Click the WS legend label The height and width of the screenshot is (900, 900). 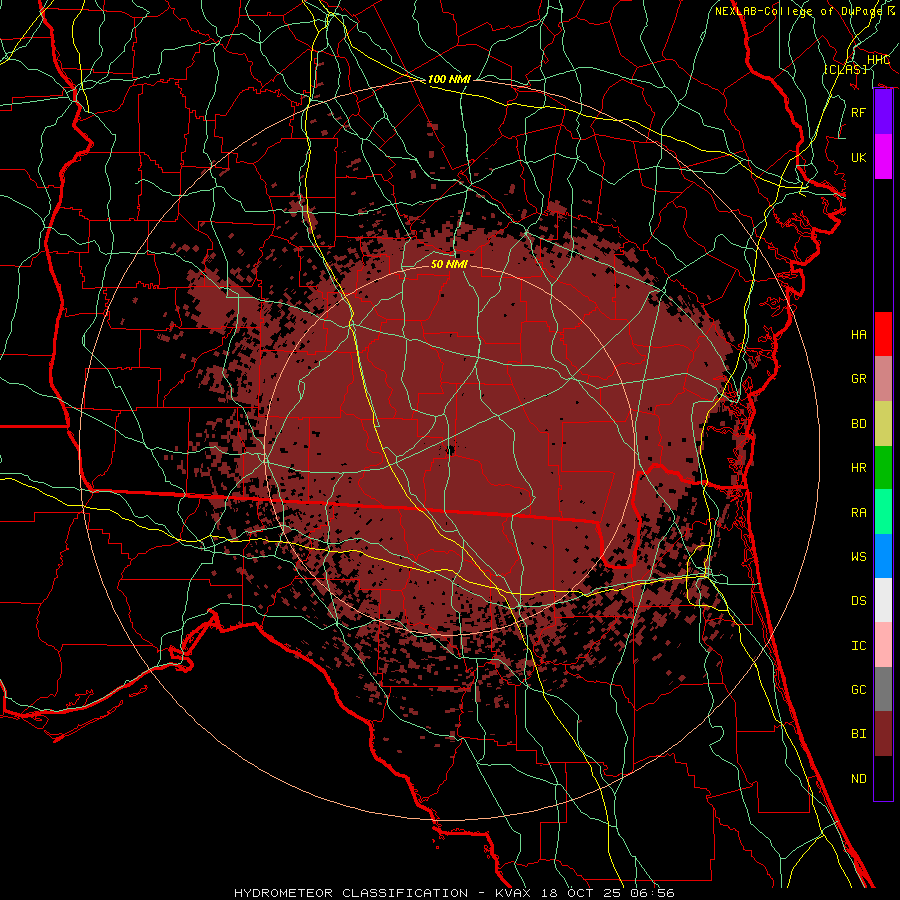pyautogui.click(x=858, y=557)
